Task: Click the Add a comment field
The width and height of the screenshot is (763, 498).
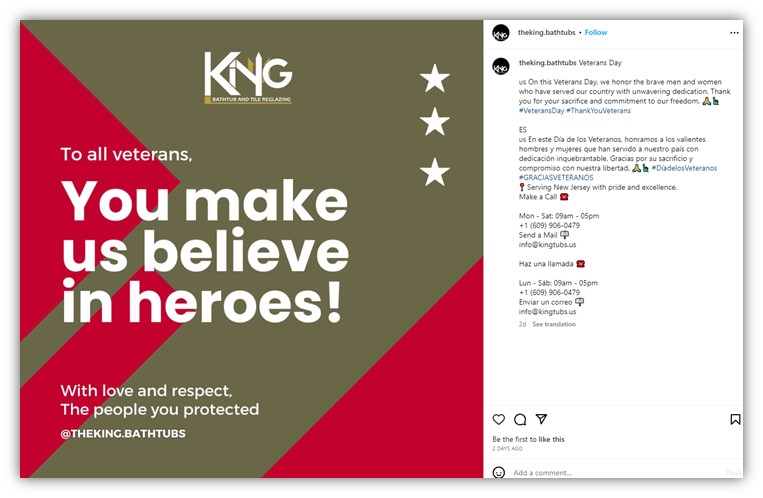Action: pyautogui.click(x=616, y=473)
